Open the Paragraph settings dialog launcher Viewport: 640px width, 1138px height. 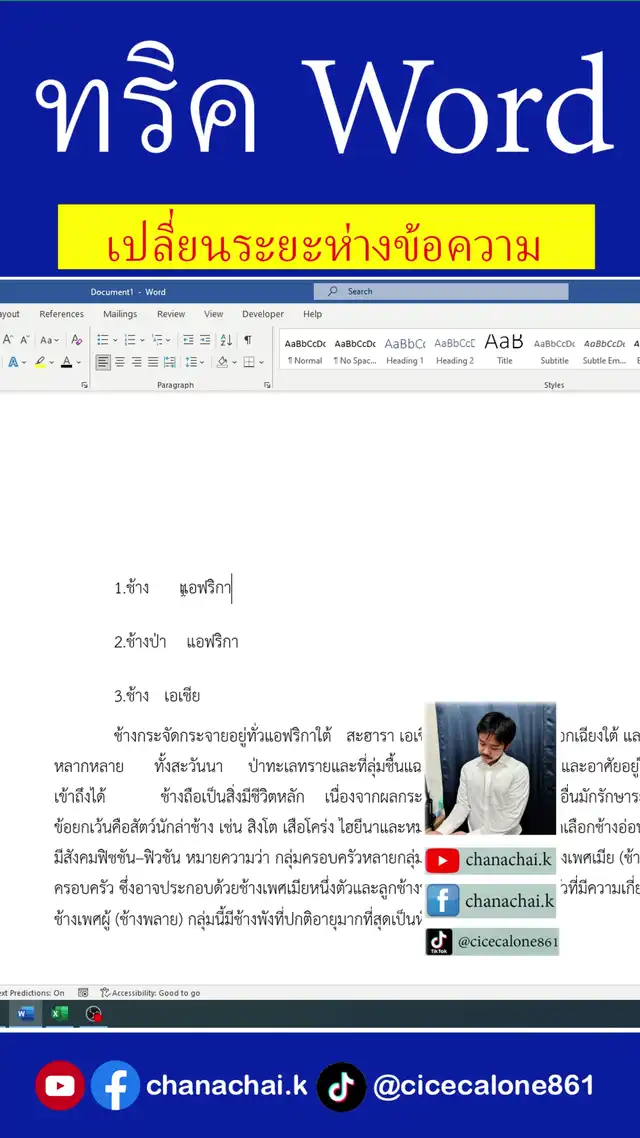[x=267, y=385]
